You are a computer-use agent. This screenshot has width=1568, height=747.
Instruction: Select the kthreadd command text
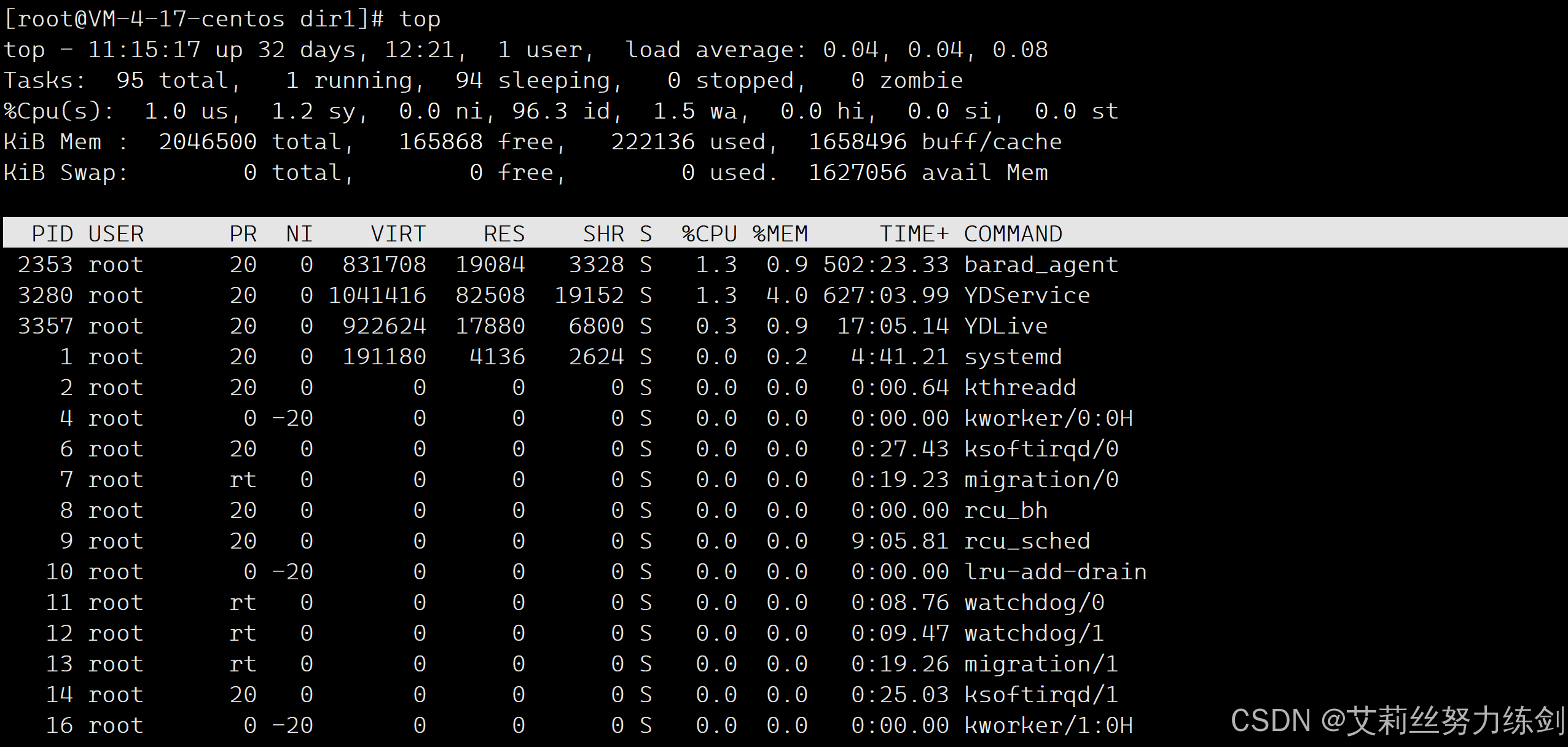click(x=1019, y=388)
